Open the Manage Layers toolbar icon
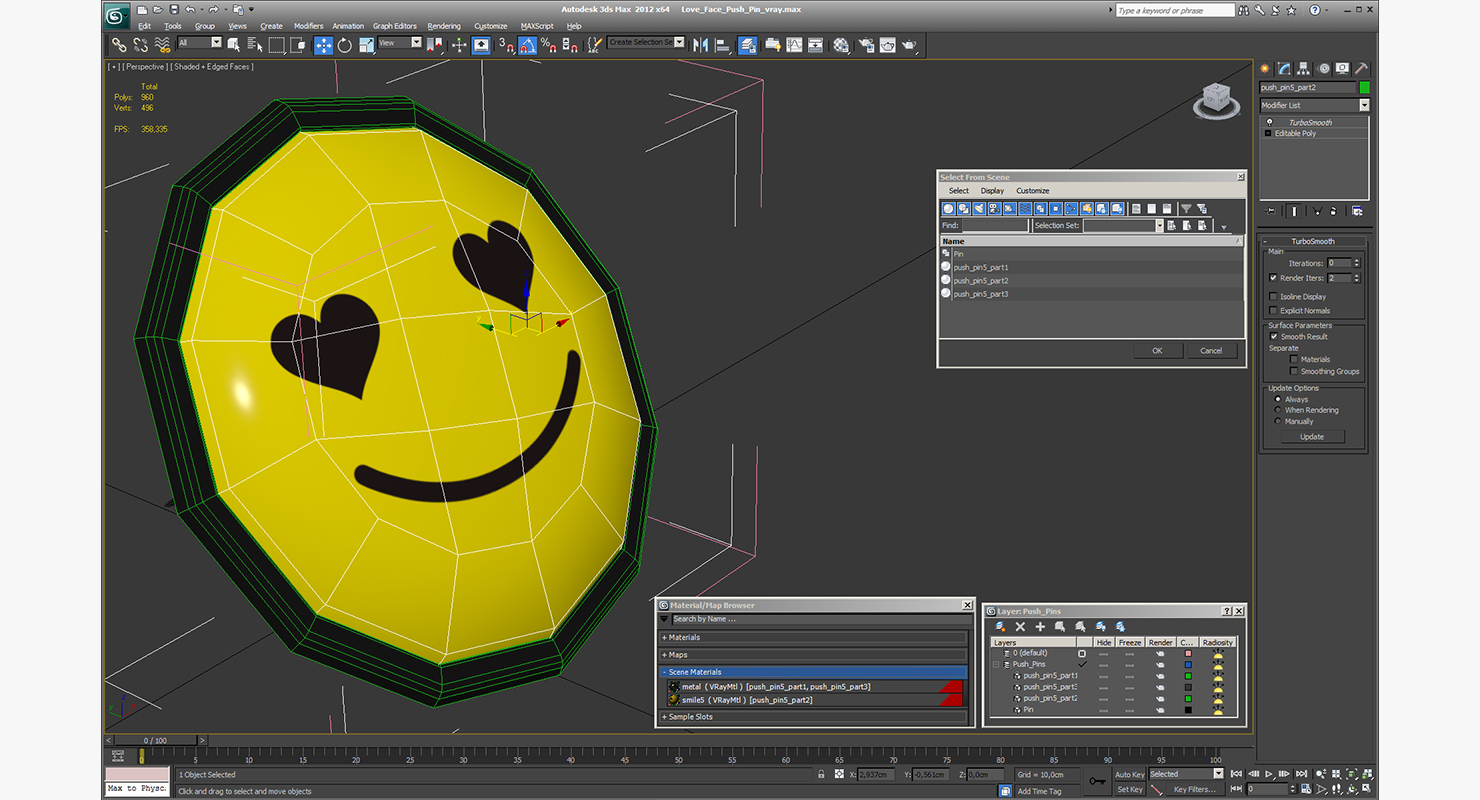Screen dimensions: 1480x800 click(748, 45)
